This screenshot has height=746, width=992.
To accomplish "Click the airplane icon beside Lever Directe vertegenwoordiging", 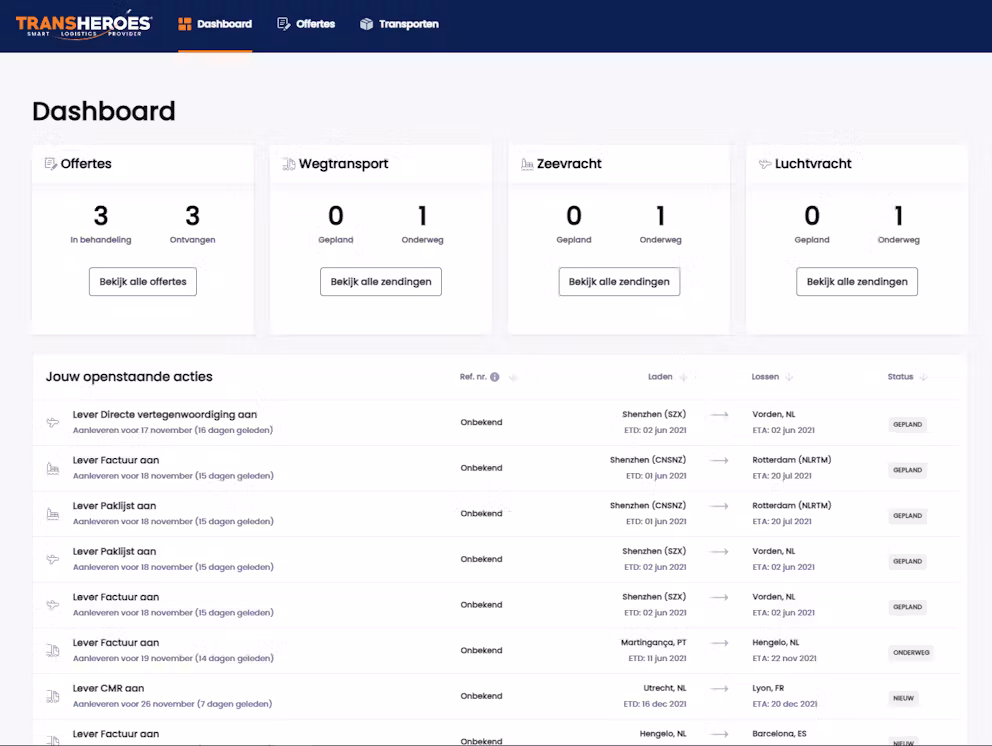I will (x=51, y=422).
